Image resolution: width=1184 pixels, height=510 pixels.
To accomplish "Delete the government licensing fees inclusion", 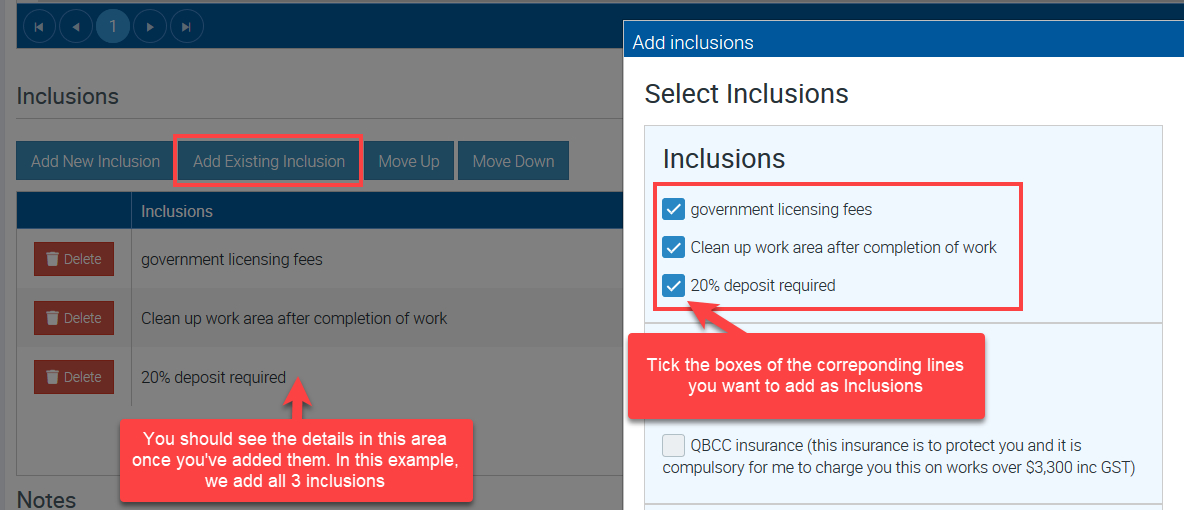I will coord(74,259).
